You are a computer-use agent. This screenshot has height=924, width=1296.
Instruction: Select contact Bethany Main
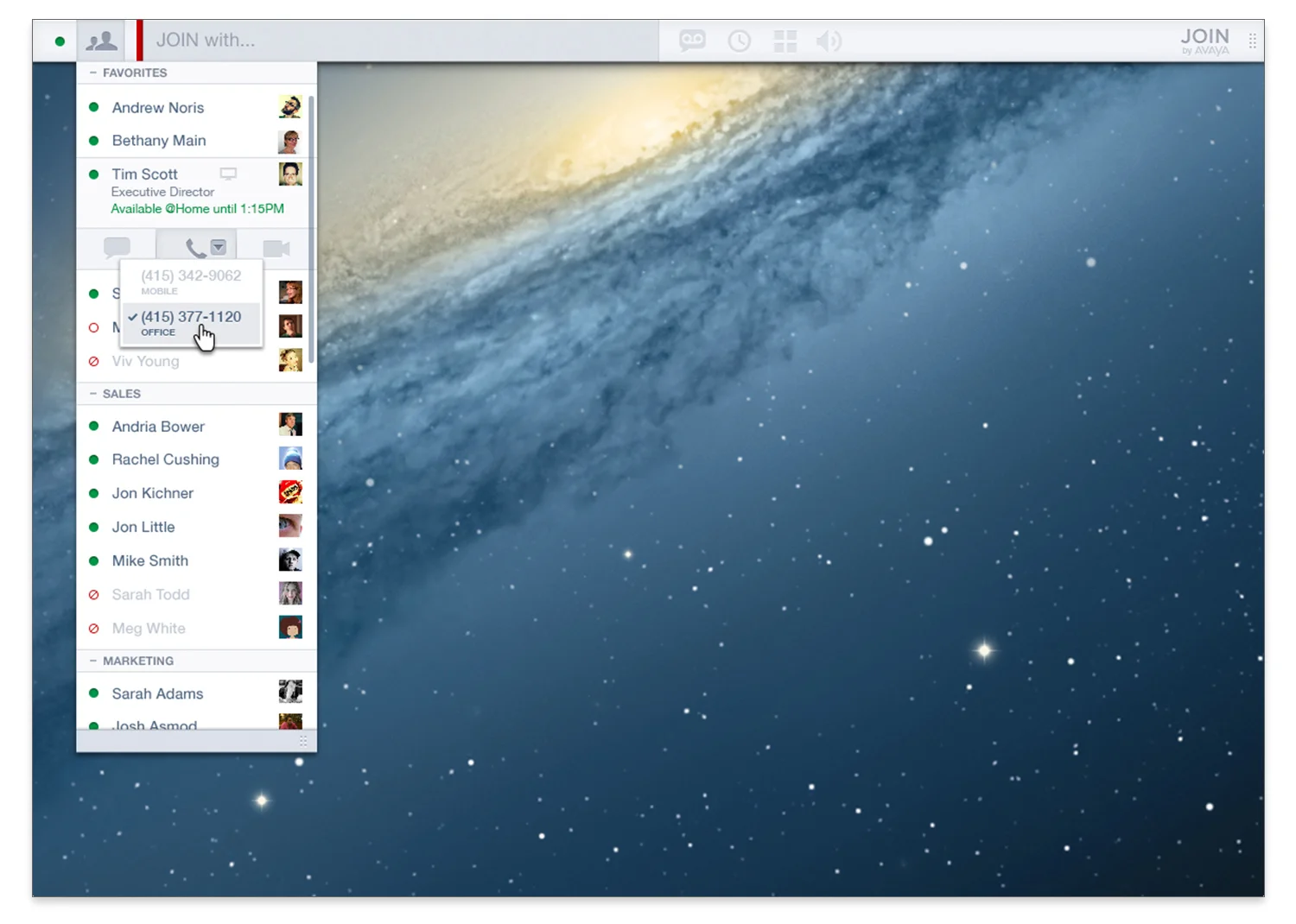click(159, 141)
